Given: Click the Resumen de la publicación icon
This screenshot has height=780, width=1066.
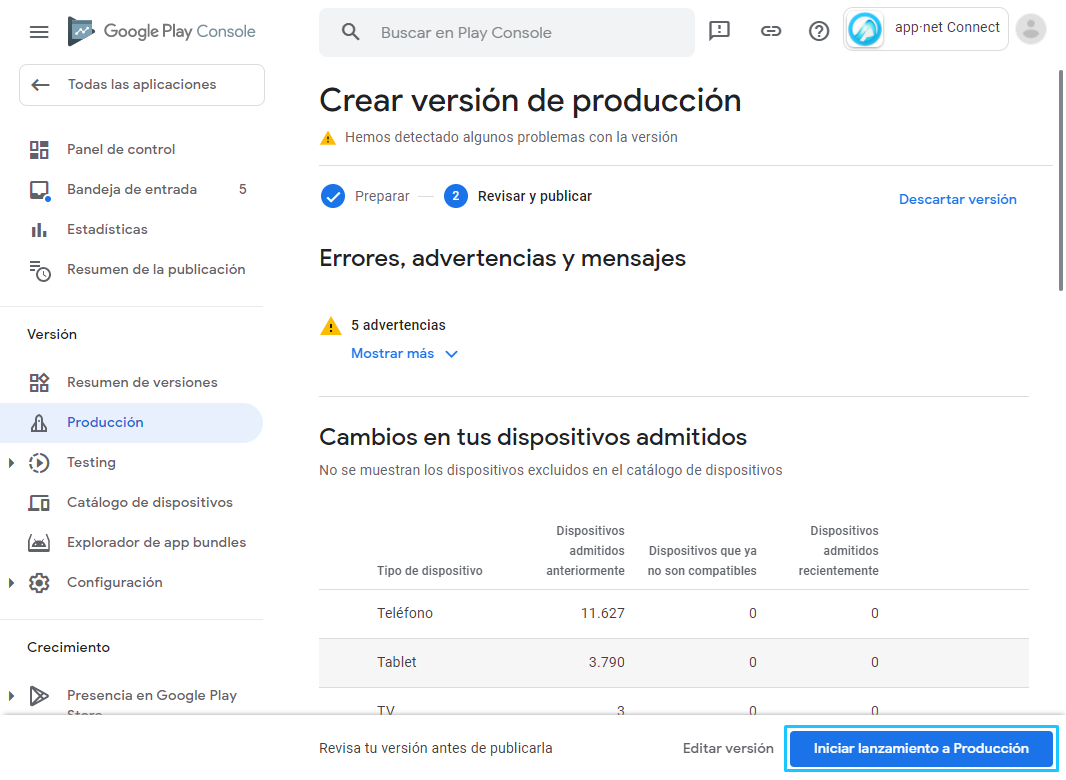Looking at the screenshot, I should [x=39, y=271].
